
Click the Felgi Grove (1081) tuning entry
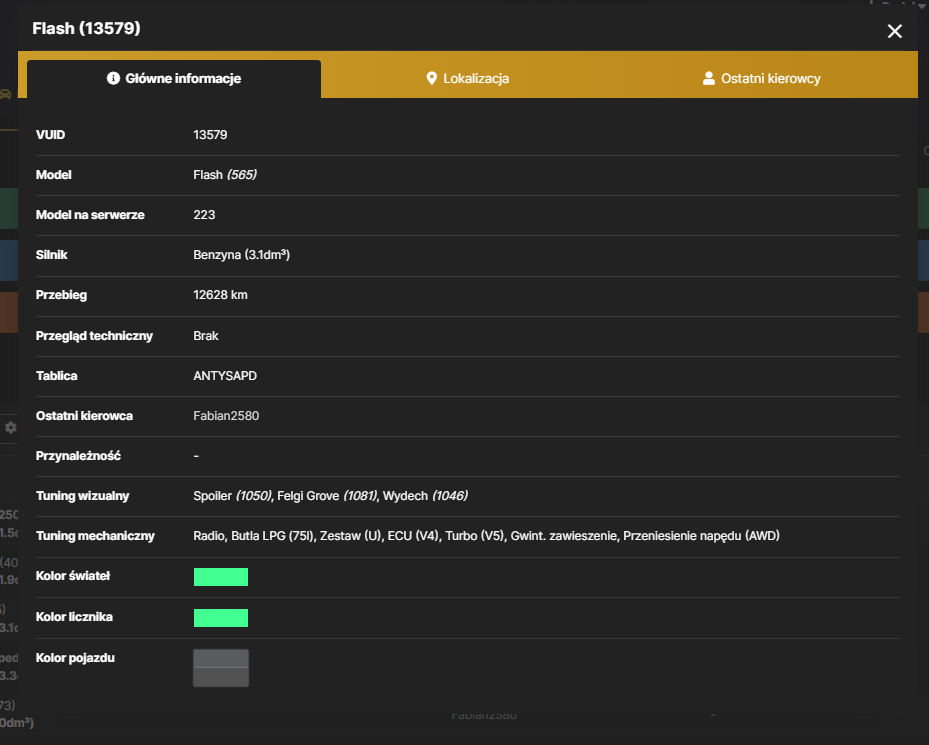[327, 496]
